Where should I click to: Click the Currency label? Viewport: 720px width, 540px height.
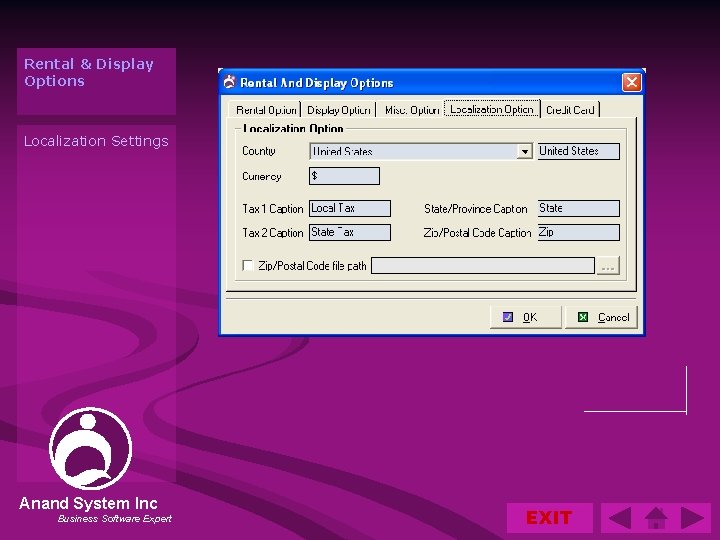[x=262, y=176]
